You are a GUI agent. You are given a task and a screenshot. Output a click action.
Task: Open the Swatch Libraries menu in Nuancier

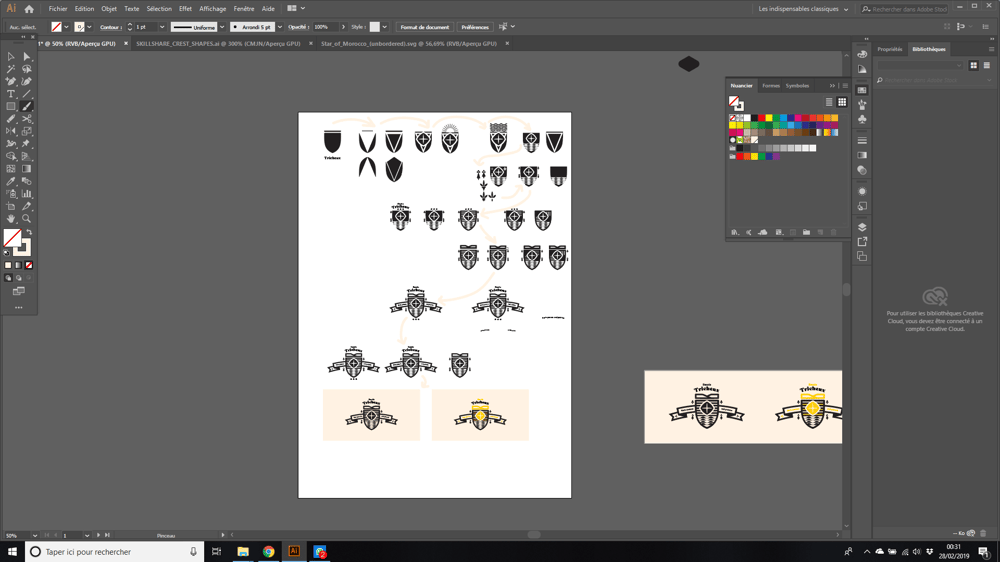click(735, 232)
